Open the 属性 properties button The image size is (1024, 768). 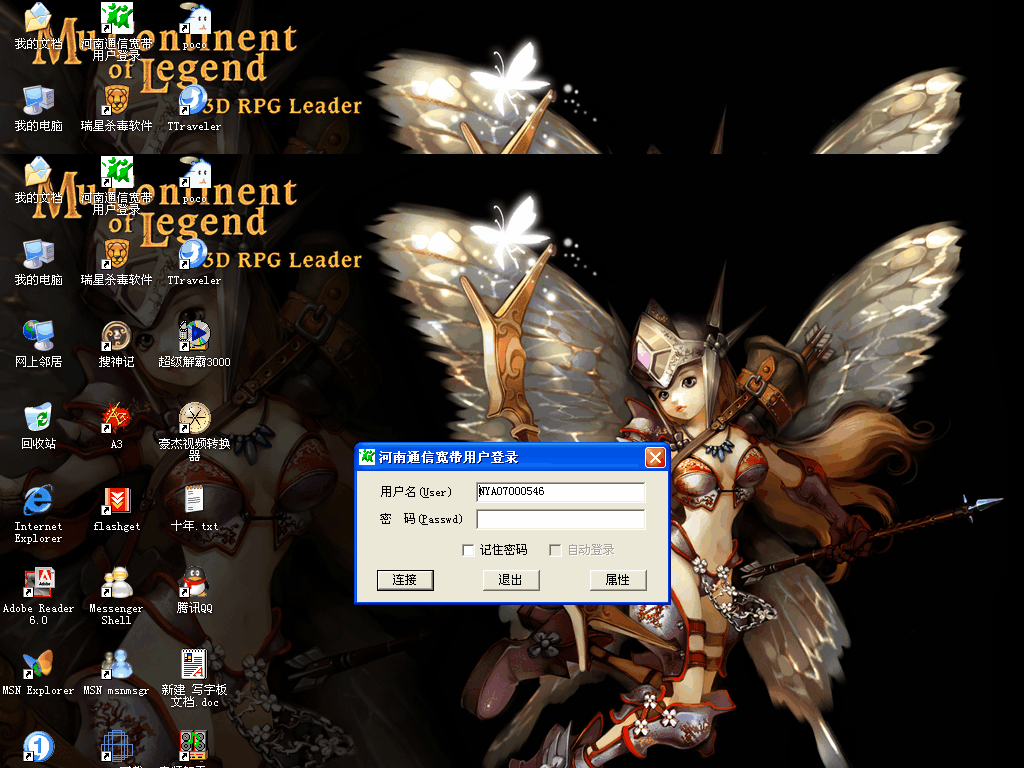pyautogui.click(x=618, y=580)
